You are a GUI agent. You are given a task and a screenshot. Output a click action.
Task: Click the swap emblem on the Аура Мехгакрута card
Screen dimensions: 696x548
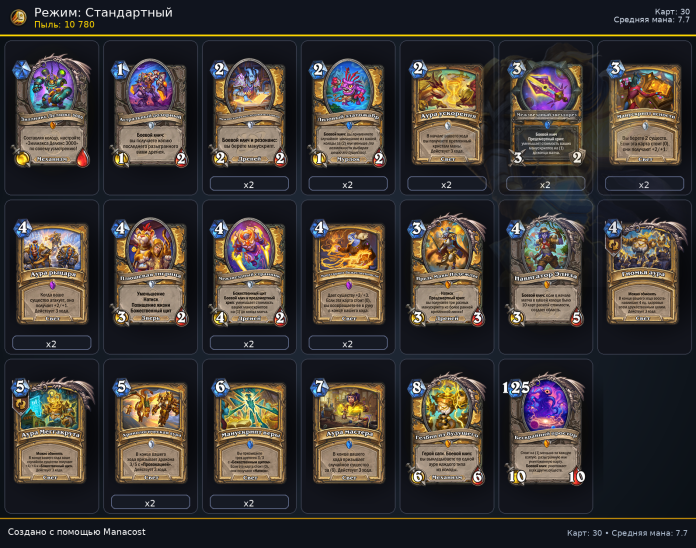[20, 404]
